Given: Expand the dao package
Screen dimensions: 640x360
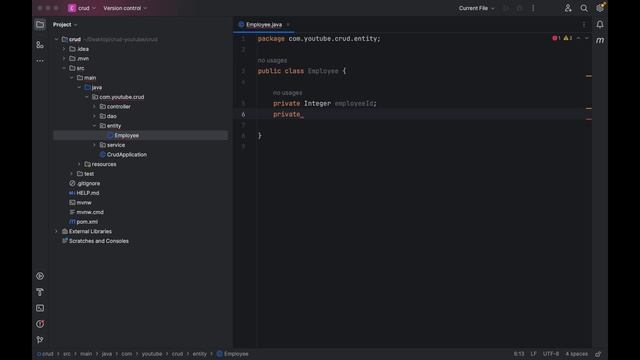Looking at the screenshot, I should tap(95, 116).
